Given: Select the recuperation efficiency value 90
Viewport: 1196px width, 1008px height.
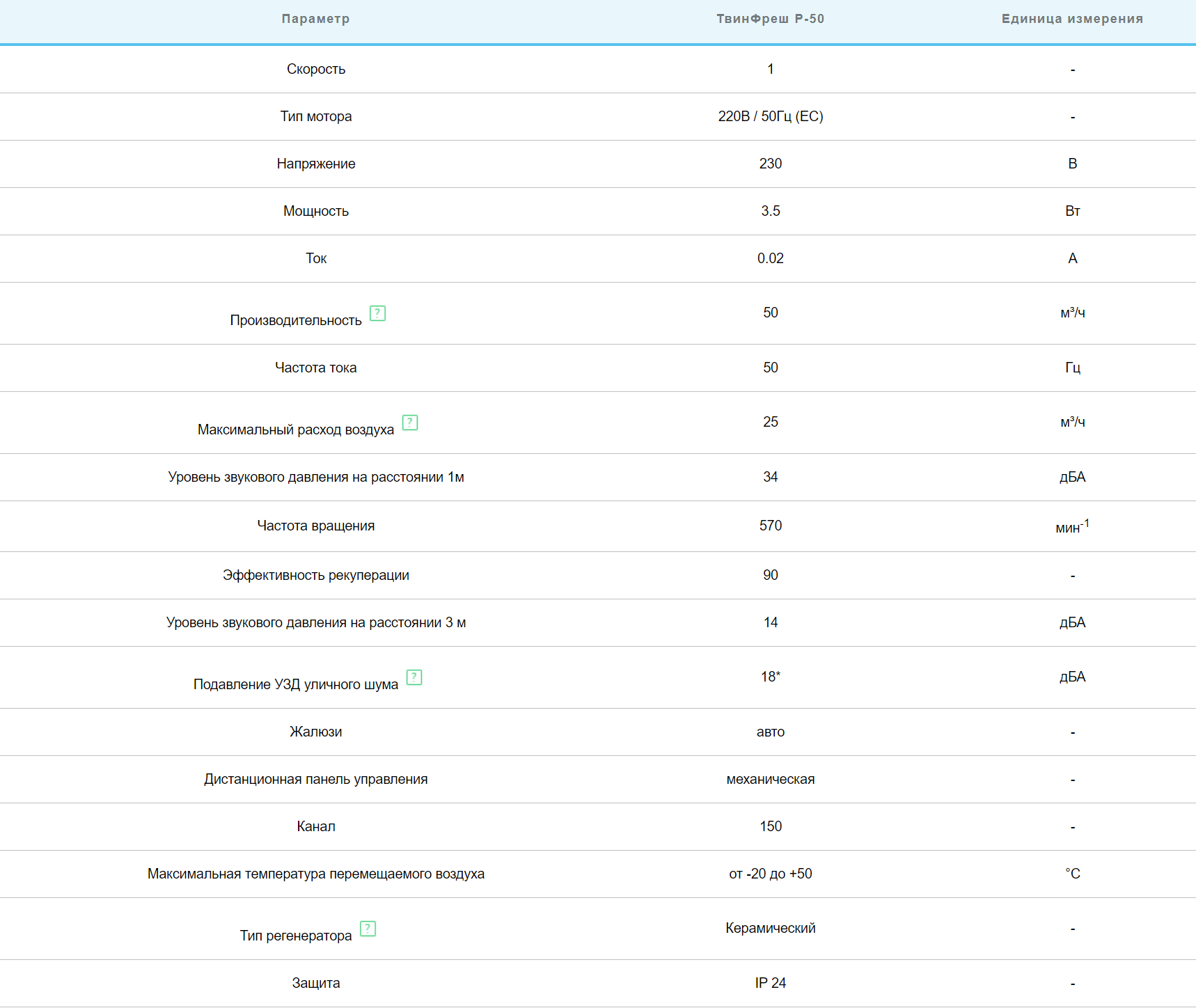Looking at the screenshot, I should pos(771,575).
